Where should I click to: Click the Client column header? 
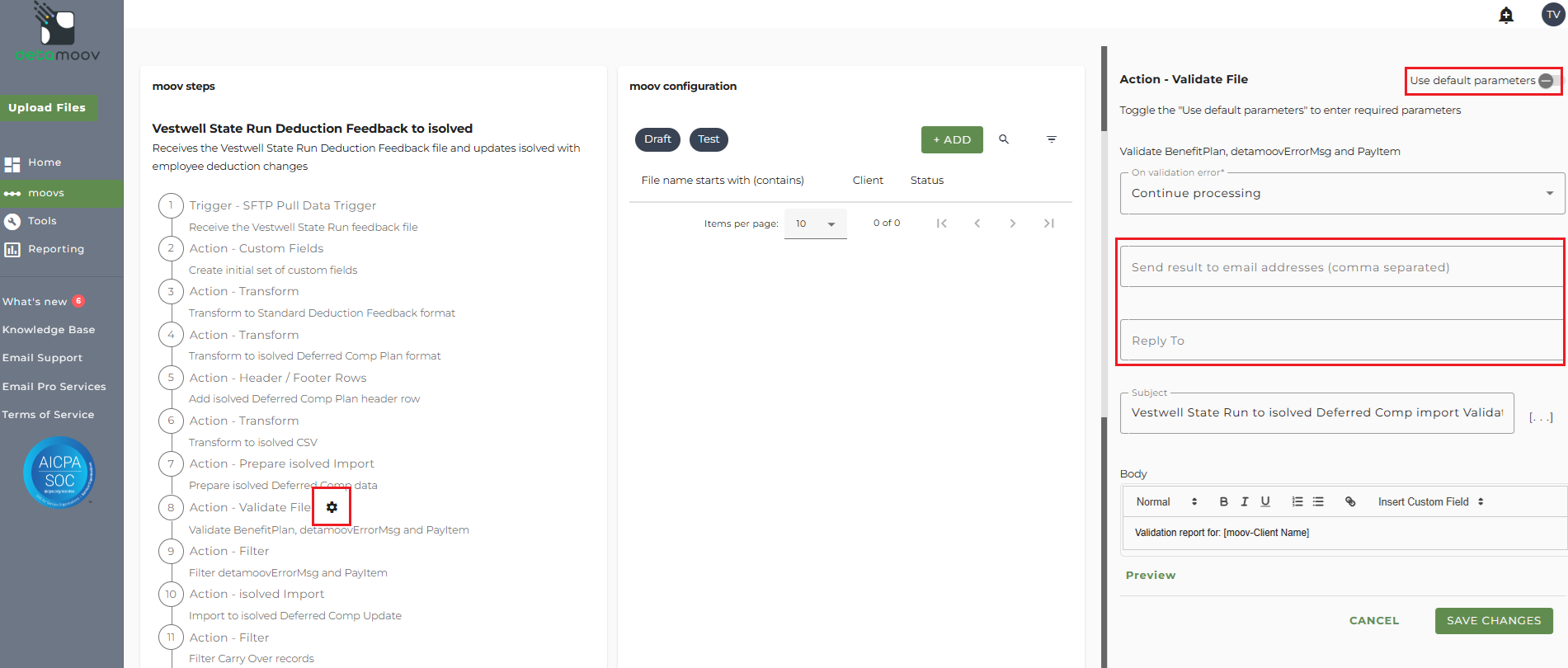(868, 181)
